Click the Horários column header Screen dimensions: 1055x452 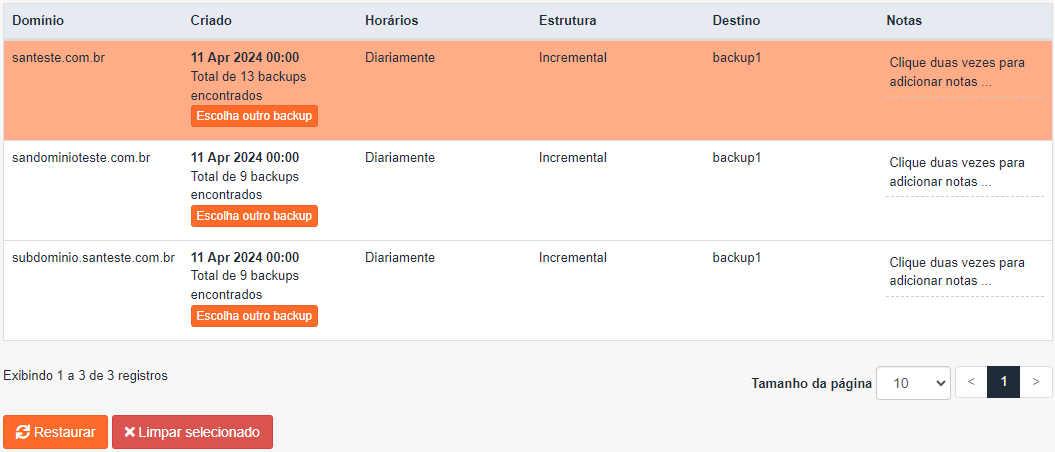coord(392,21)
